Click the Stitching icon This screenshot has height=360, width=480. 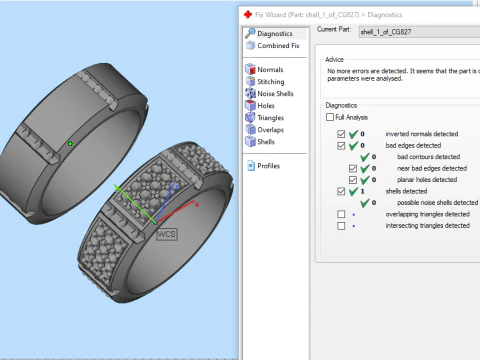pos(250,81)
